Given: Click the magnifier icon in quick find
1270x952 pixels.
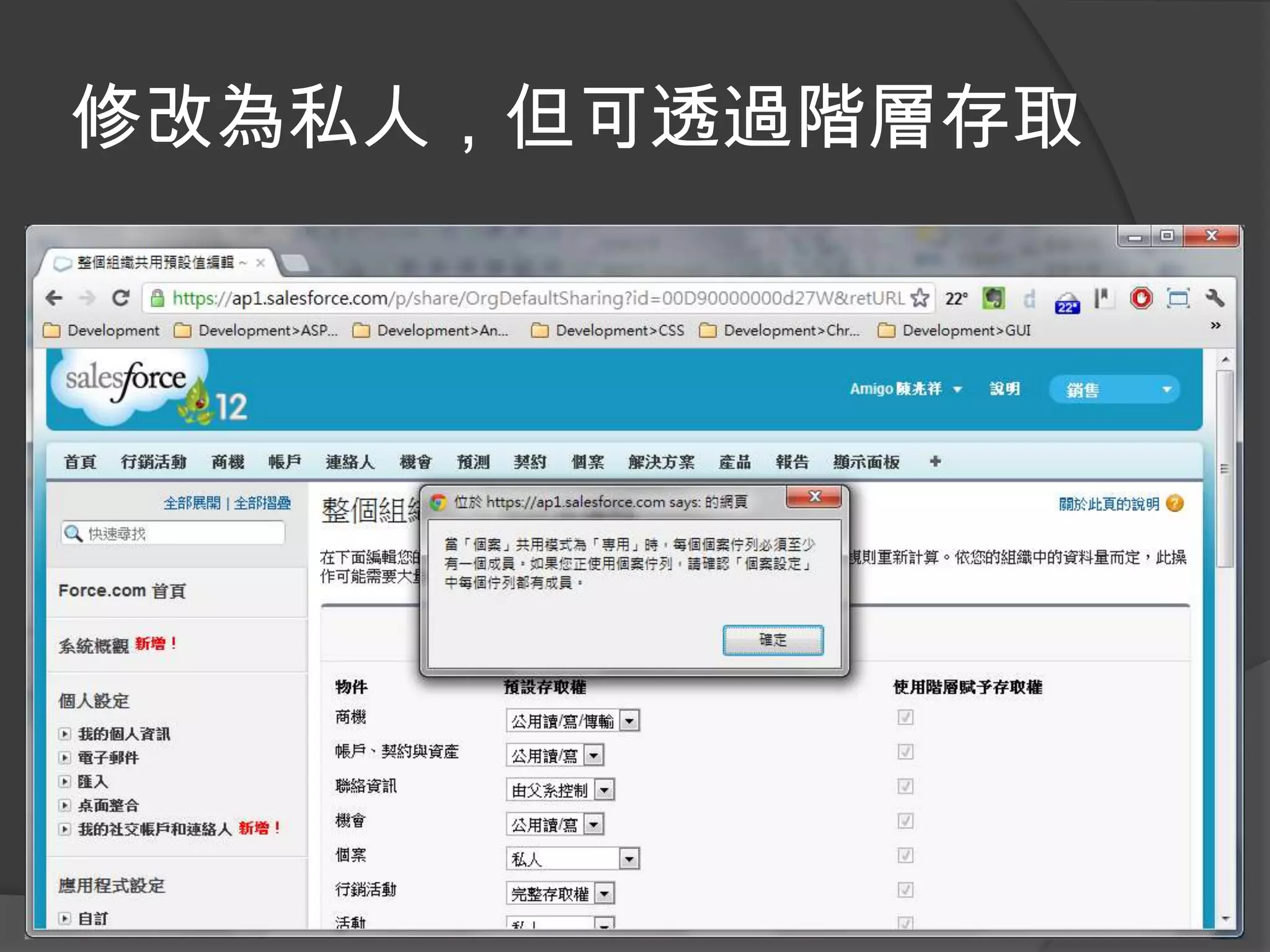Looking at the screenshot, I should [73, 533].
